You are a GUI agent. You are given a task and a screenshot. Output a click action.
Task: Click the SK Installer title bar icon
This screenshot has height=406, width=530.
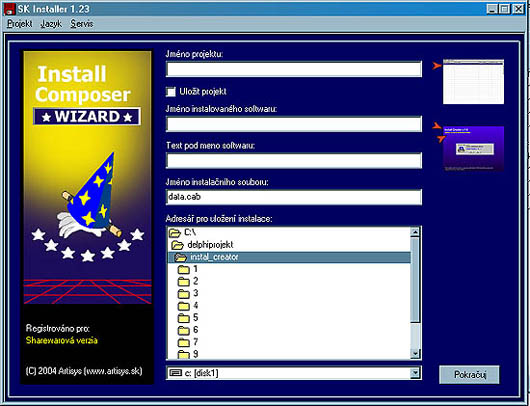click(x=9, y=8)
